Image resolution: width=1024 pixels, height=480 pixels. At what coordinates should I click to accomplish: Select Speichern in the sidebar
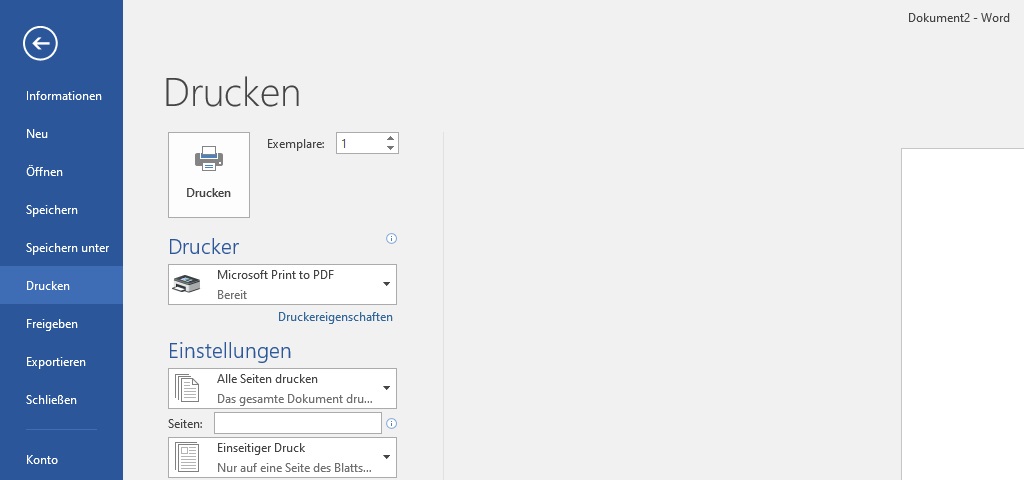click(52, 210)
